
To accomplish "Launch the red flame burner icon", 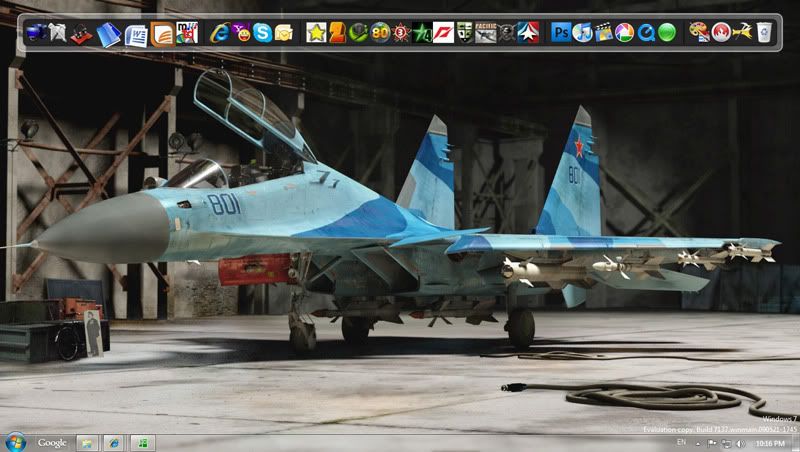I will point(721,33).
